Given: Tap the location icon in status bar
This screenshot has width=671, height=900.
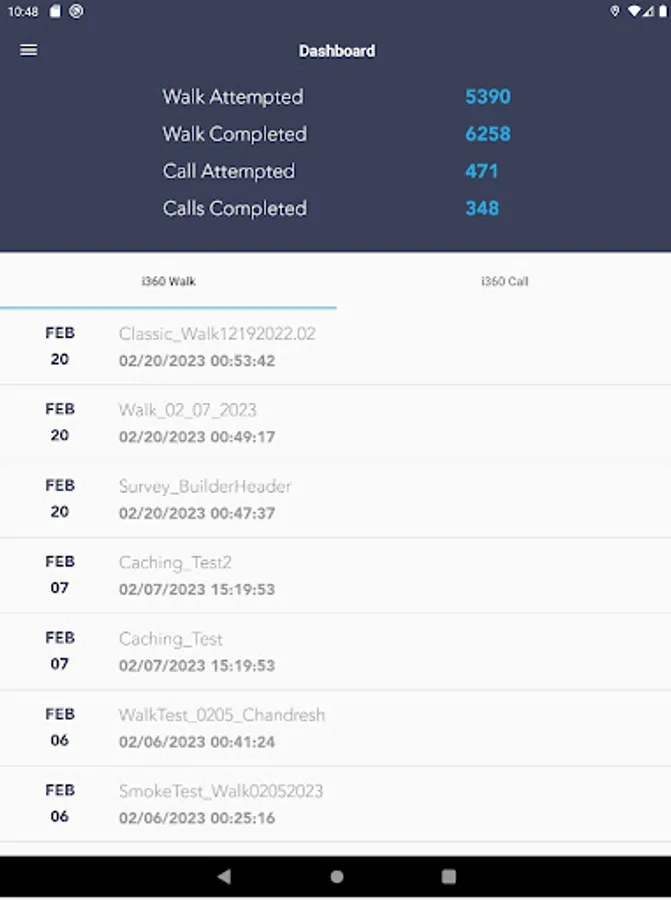Looking at the screenshot, I should 614,11.
